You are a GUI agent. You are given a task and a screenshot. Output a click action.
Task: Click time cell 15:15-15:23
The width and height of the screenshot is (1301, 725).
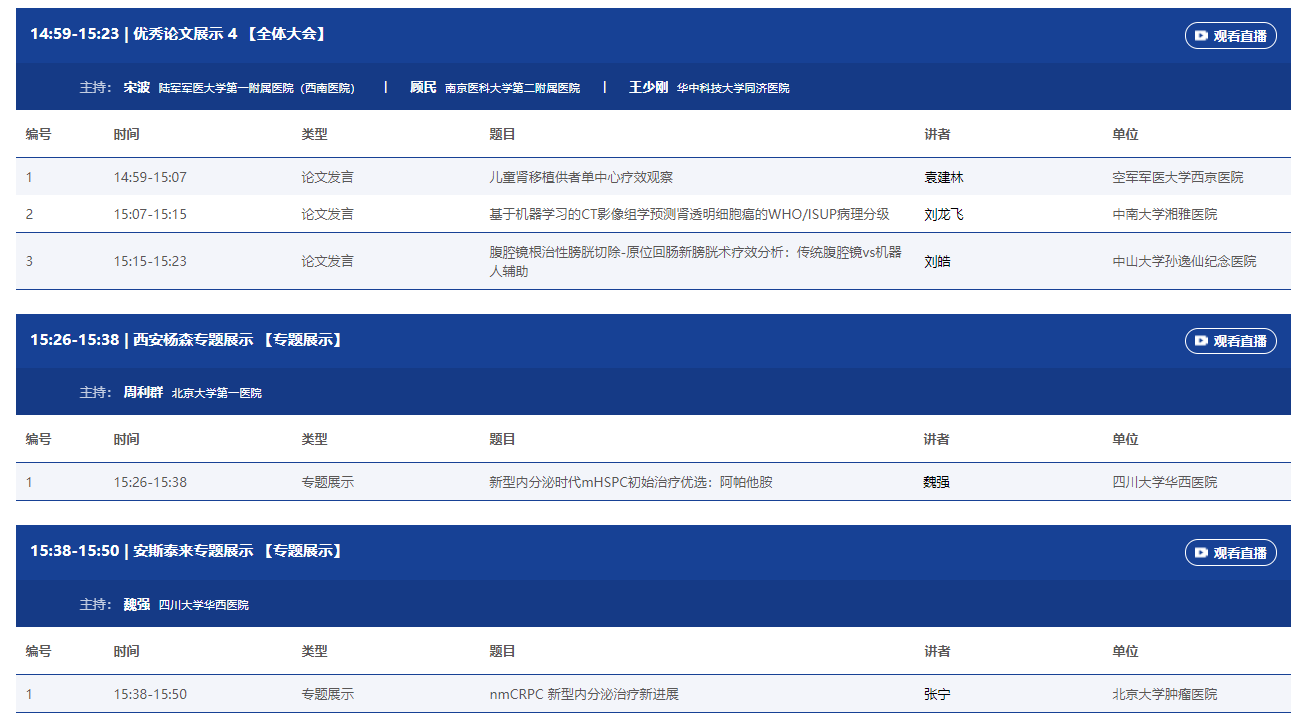150,261
